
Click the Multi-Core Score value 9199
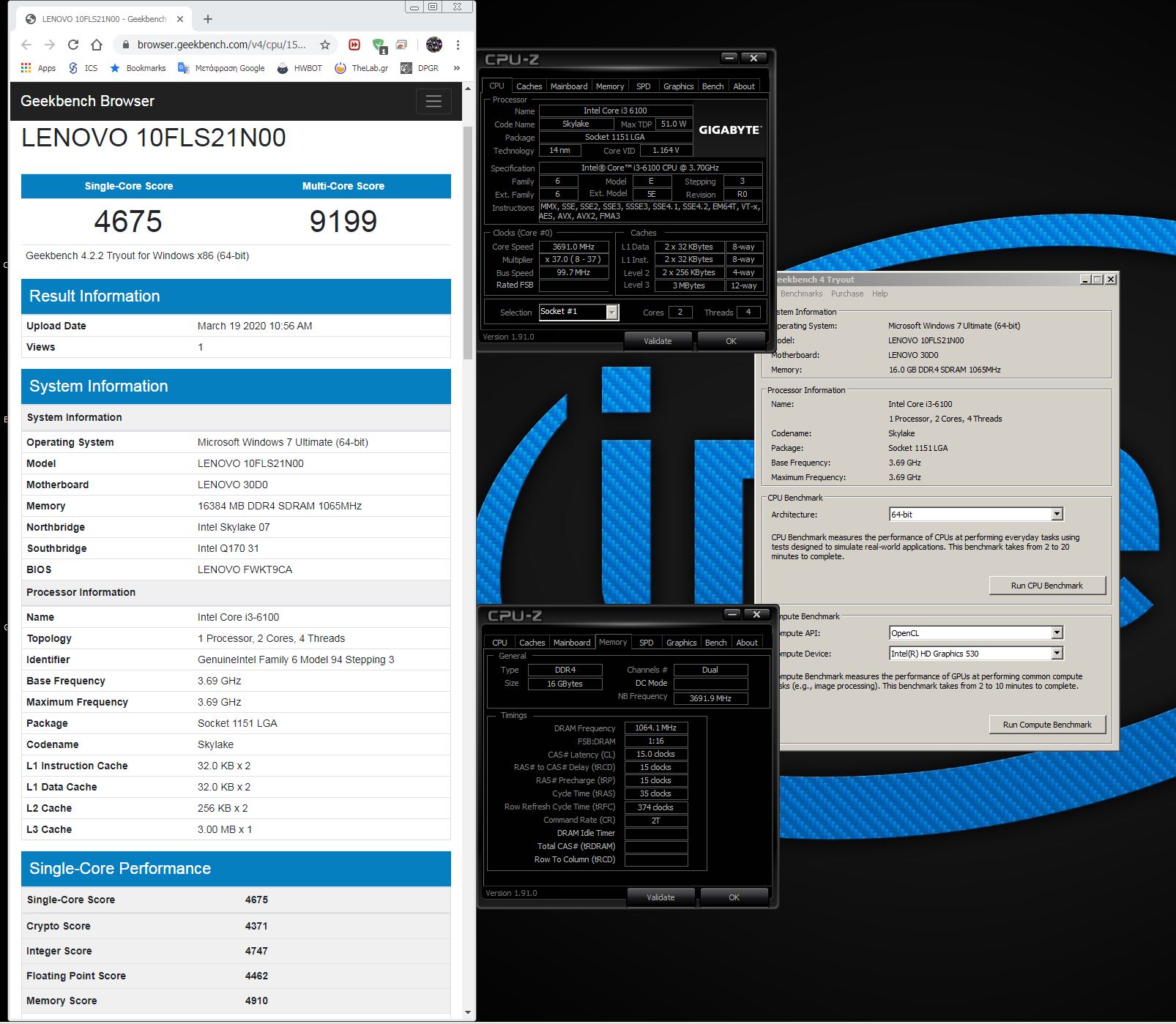343,221
